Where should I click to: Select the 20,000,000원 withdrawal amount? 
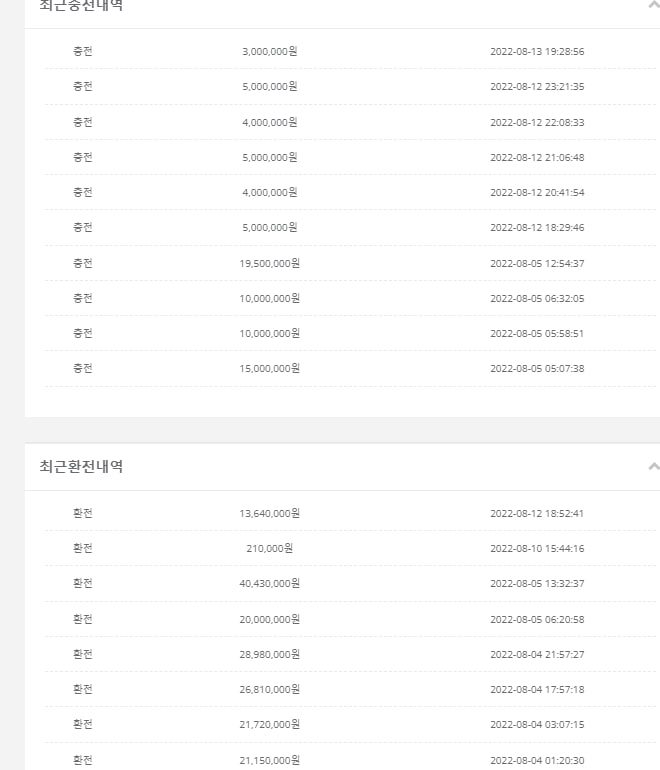270,619
